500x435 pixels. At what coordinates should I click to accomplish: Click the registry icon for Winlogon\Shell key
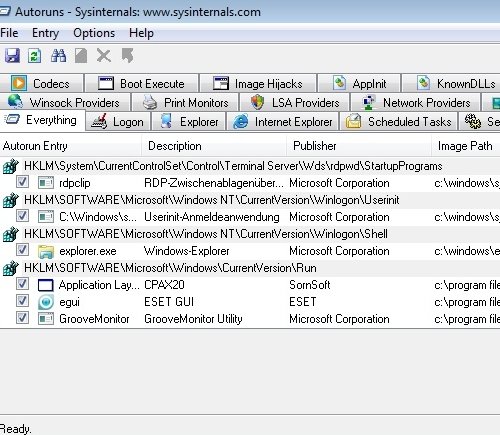(10, 234)
